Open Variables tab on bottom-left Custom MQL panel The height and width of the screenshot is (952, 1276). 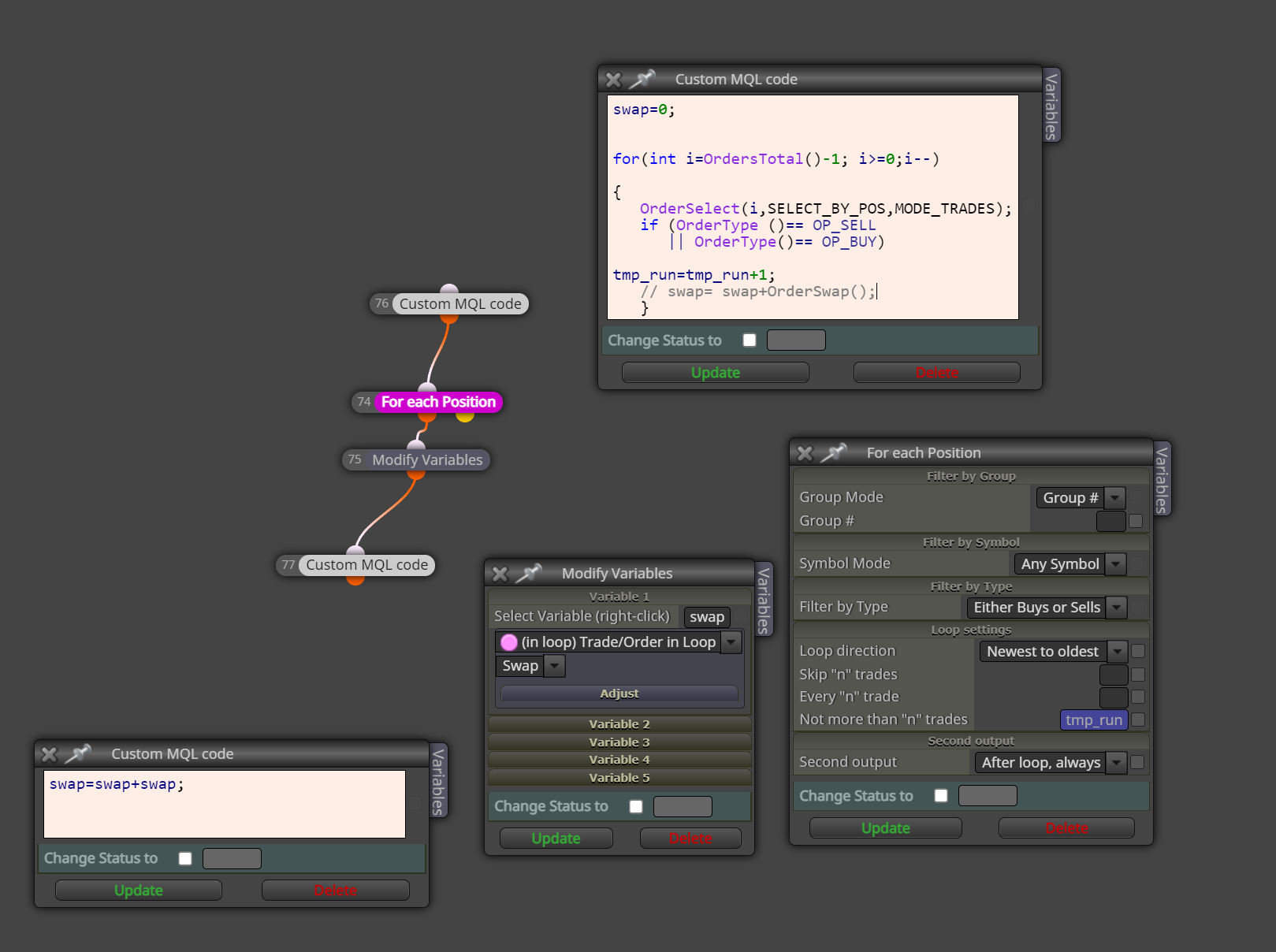tap(438, 781)
